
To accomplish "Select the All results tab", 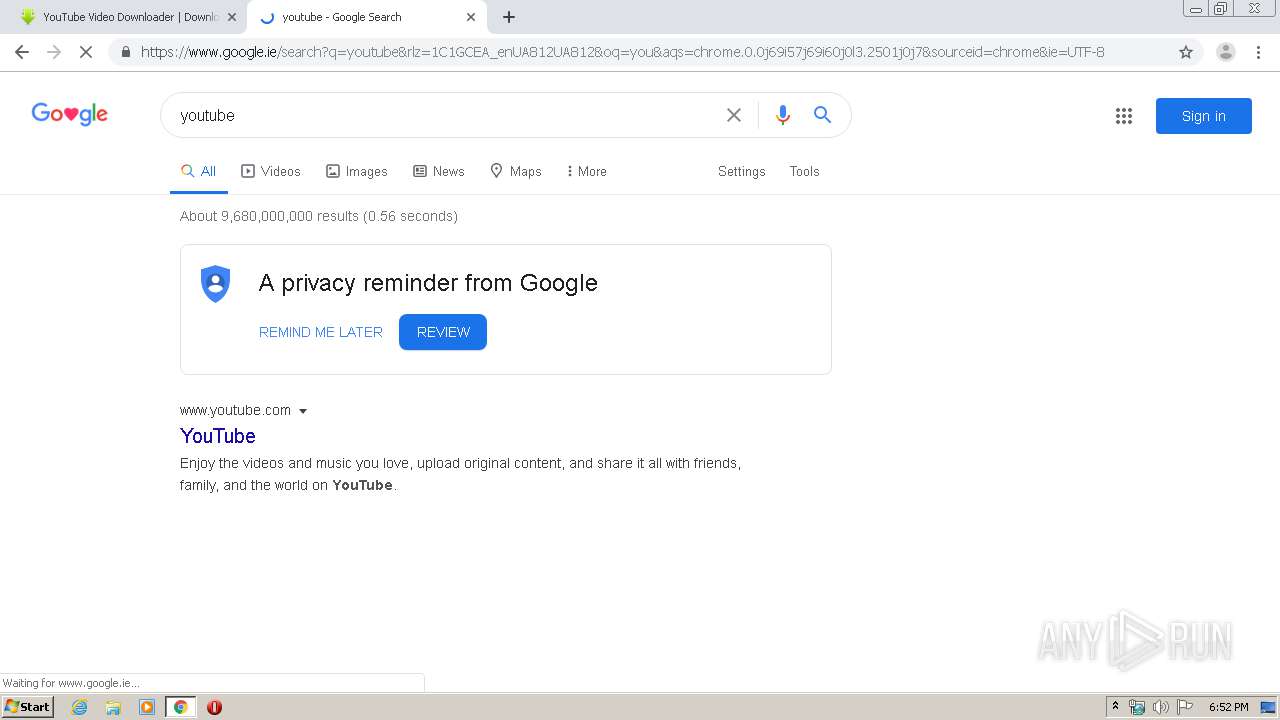I will (x=199, y=171).
